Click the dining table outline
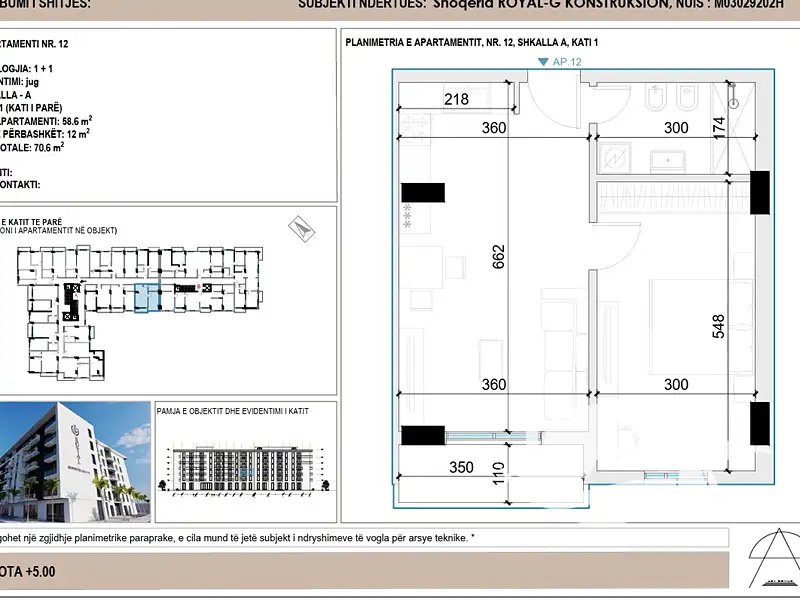The image size is (800, 600). (421, 268)
